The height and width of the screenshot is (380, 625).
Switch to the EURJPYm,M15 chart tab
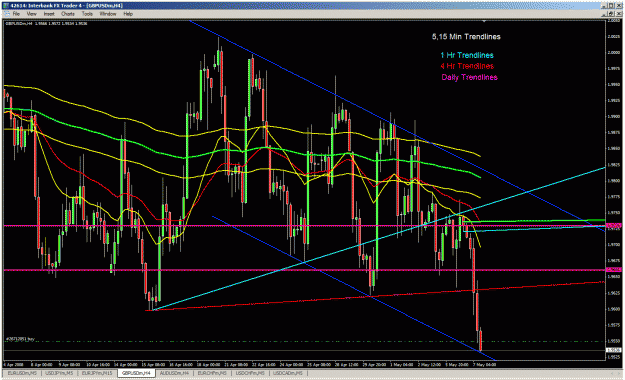[x=97, y=373]
